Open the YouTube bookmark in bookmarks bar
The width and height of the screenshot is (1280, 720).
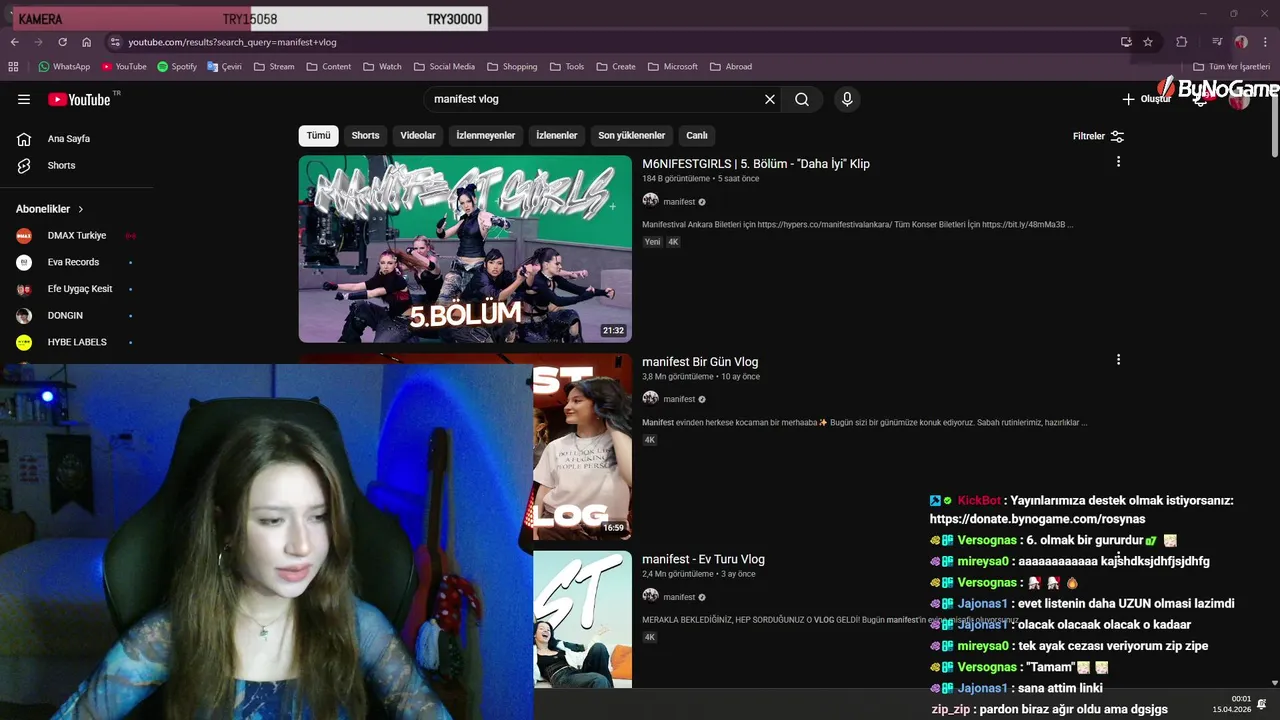point(123,67)
